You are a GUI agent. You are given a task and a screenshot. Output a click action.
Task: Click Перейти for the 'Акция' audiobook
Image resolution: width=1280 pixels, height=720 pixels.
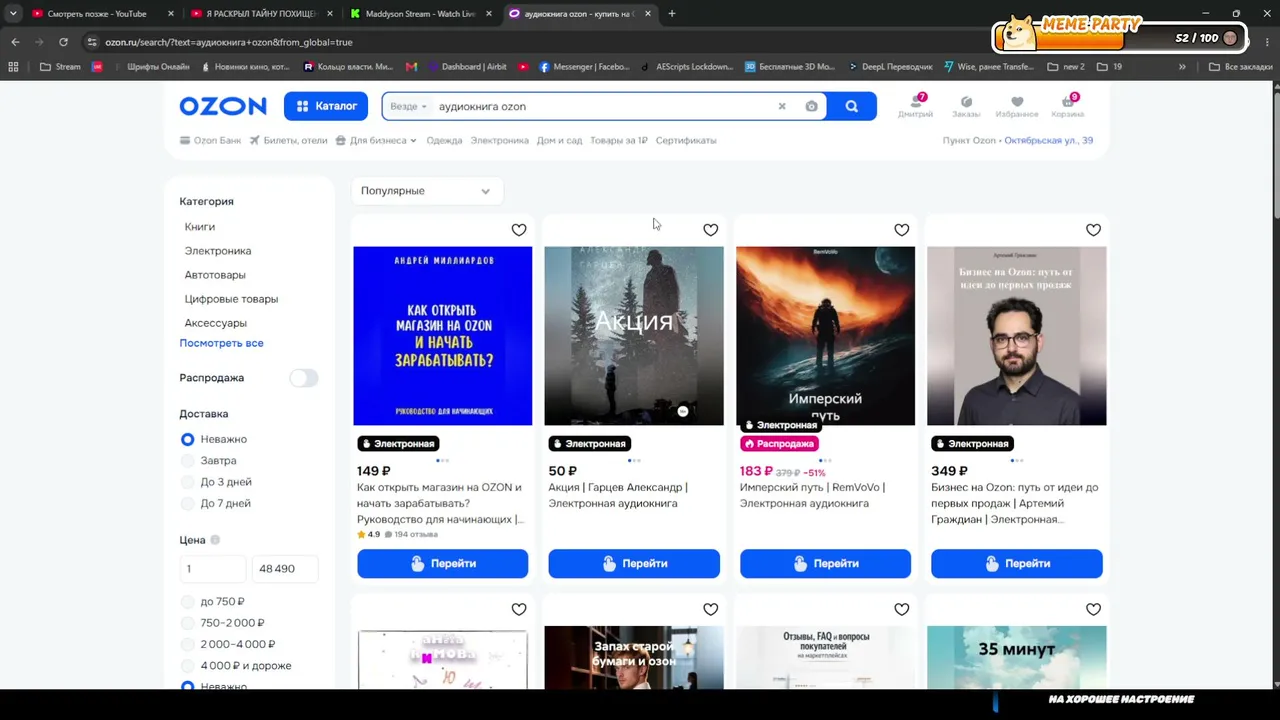tap(634, 564)
